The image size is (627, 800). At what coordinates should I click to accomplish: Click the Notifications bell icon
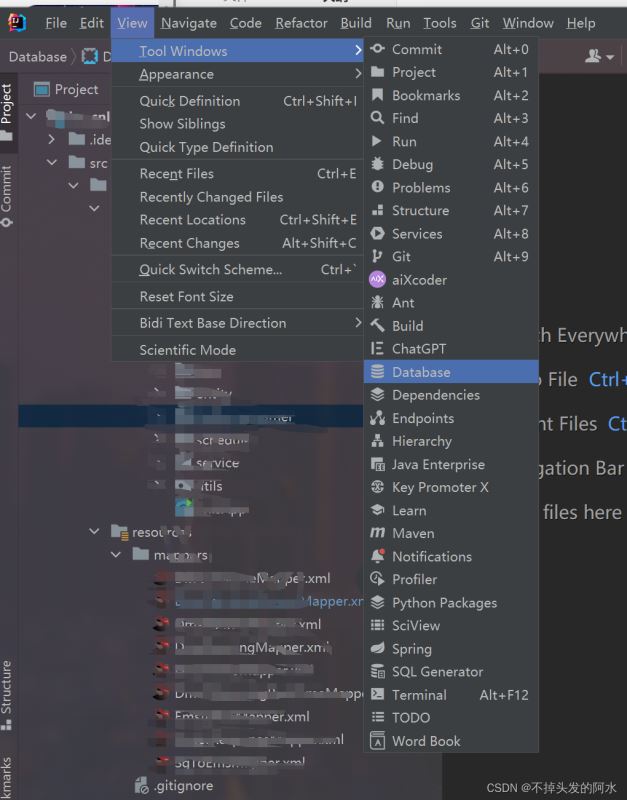[378, 556]
